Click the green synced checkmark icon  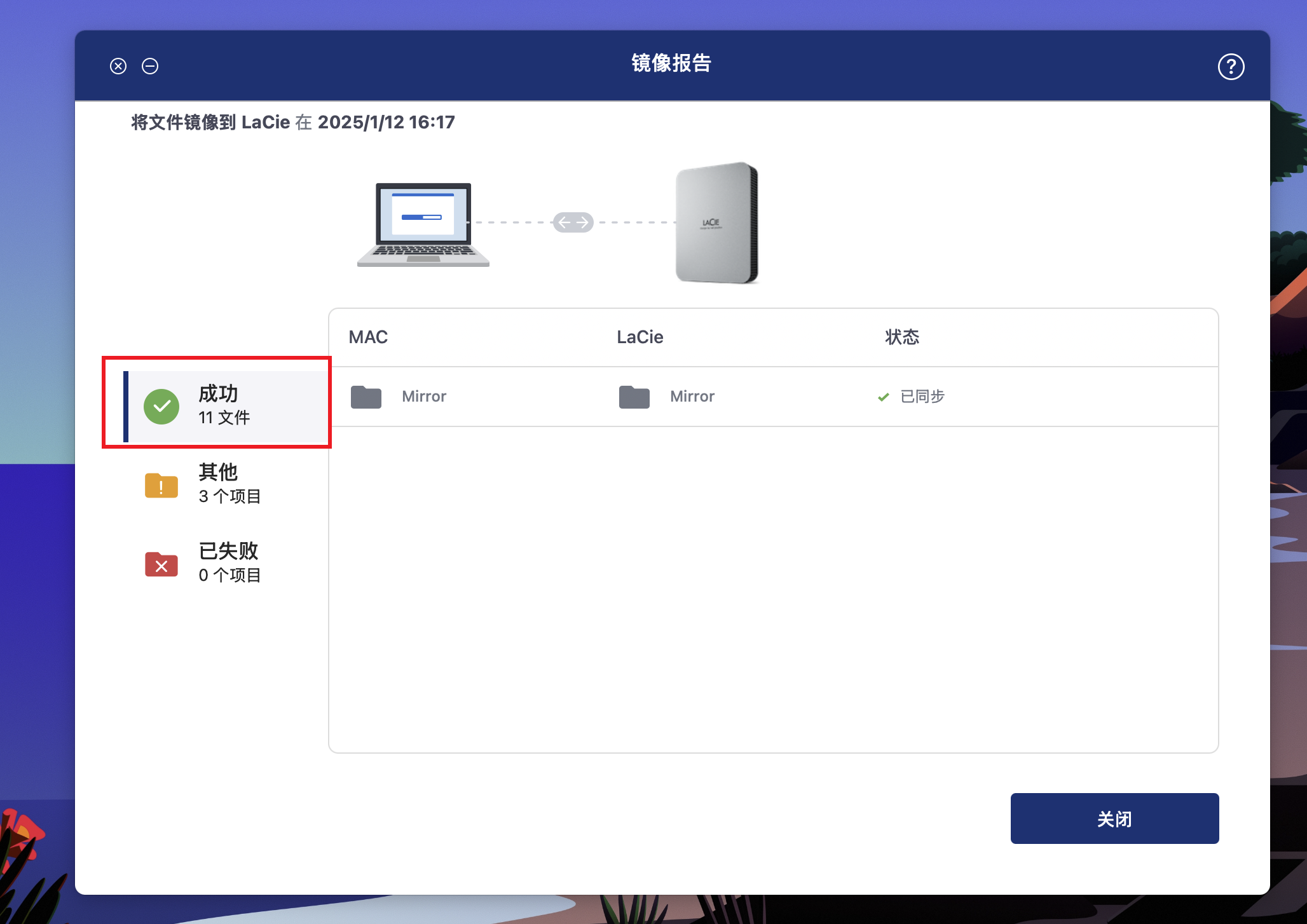[883, 397]
